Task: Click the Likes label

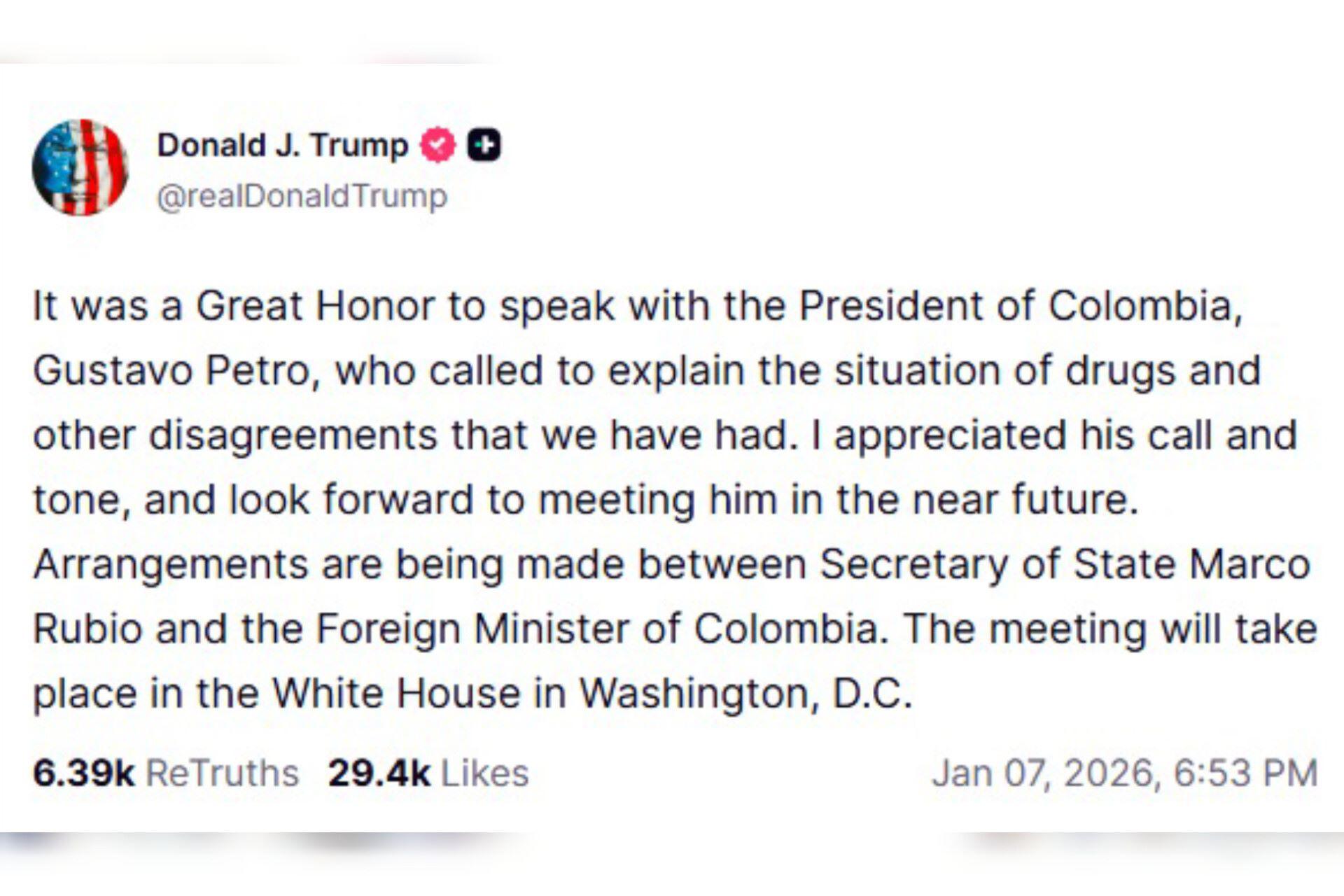Action: coord(484,773)
